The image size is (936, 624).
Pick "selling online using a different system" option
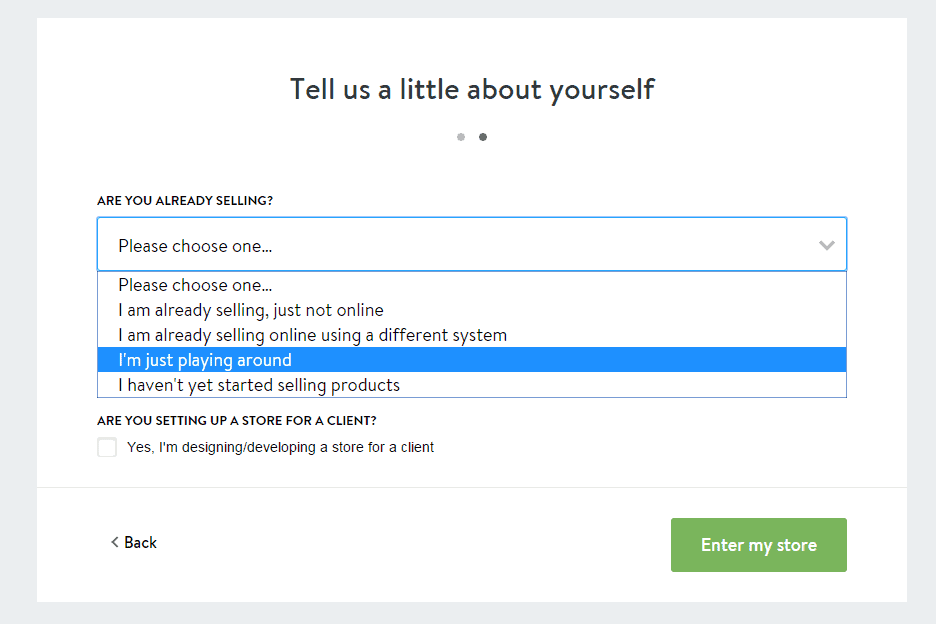point(312,335)
